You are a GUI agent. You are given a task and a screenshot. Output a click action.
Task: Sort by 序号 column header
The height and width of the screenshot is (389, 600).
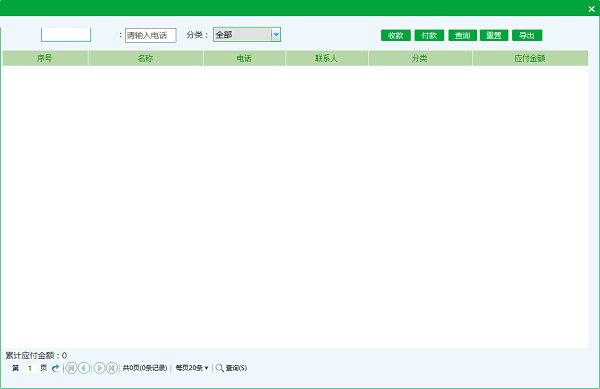[45, 58]
